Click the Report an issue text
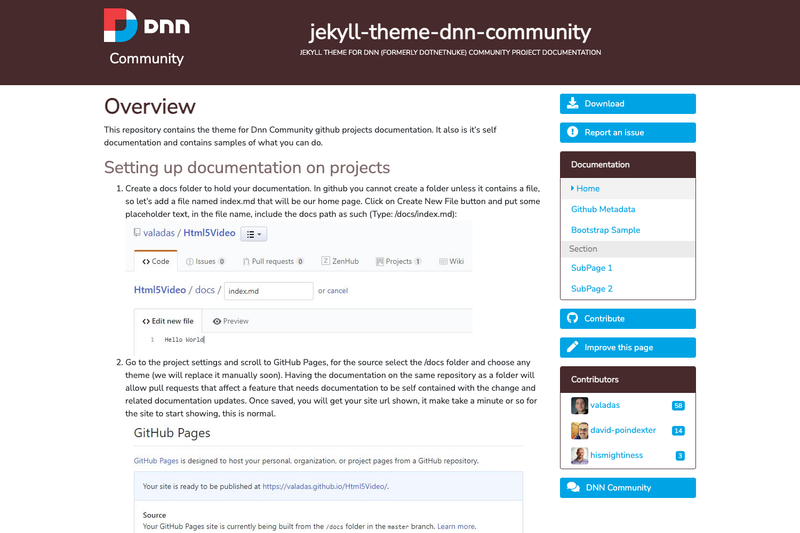This screenshot has width=800, height=533. coord(614,133)
